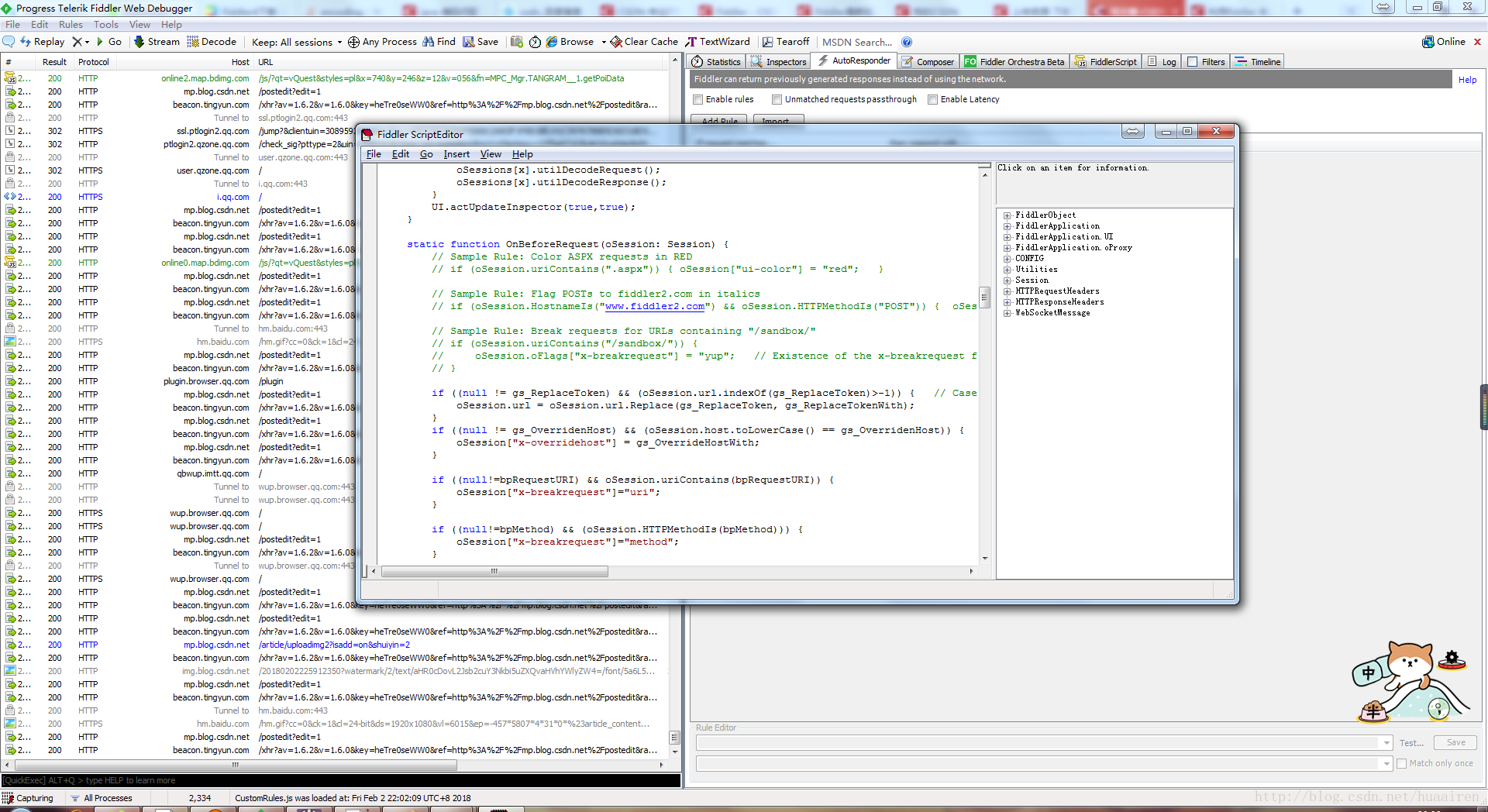Image resolution: width=1488 pixels, height=812 pixels.
Task: Open the TextWizard tool
Action: pyautogui.click(x=718, y=42)
